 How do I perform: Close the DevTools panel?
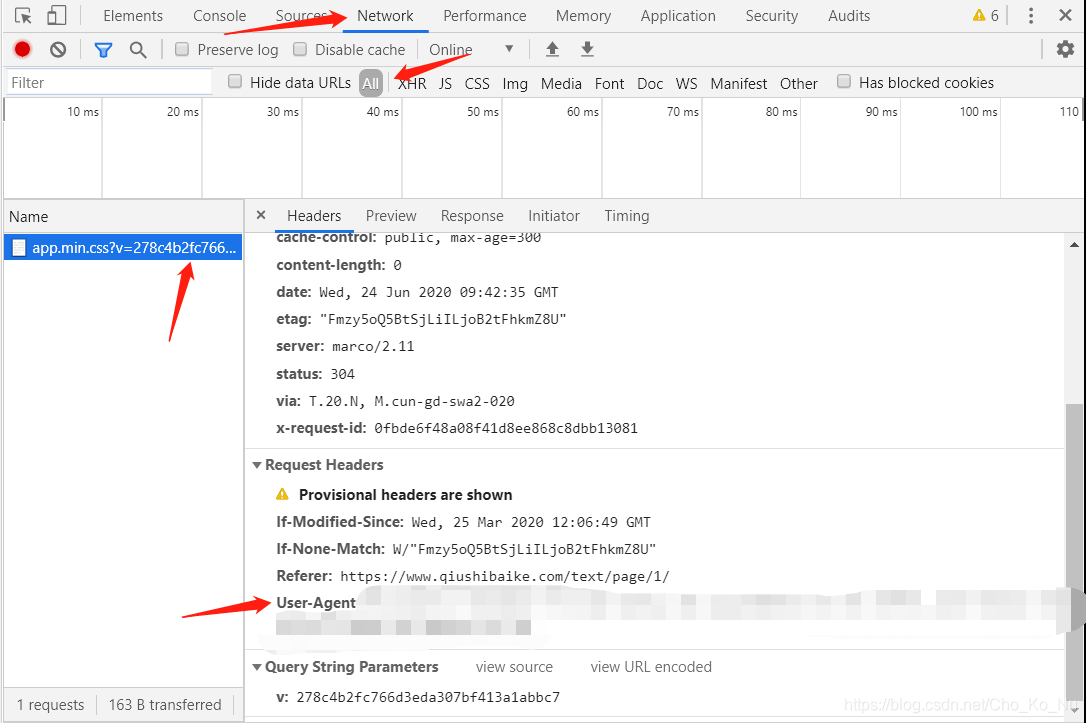(1065, 15)
